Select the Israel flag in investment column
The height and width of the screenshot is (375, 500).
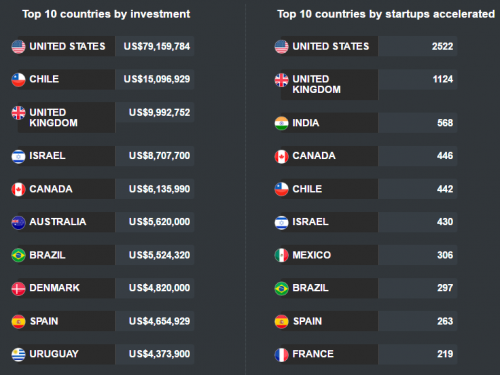18,156
